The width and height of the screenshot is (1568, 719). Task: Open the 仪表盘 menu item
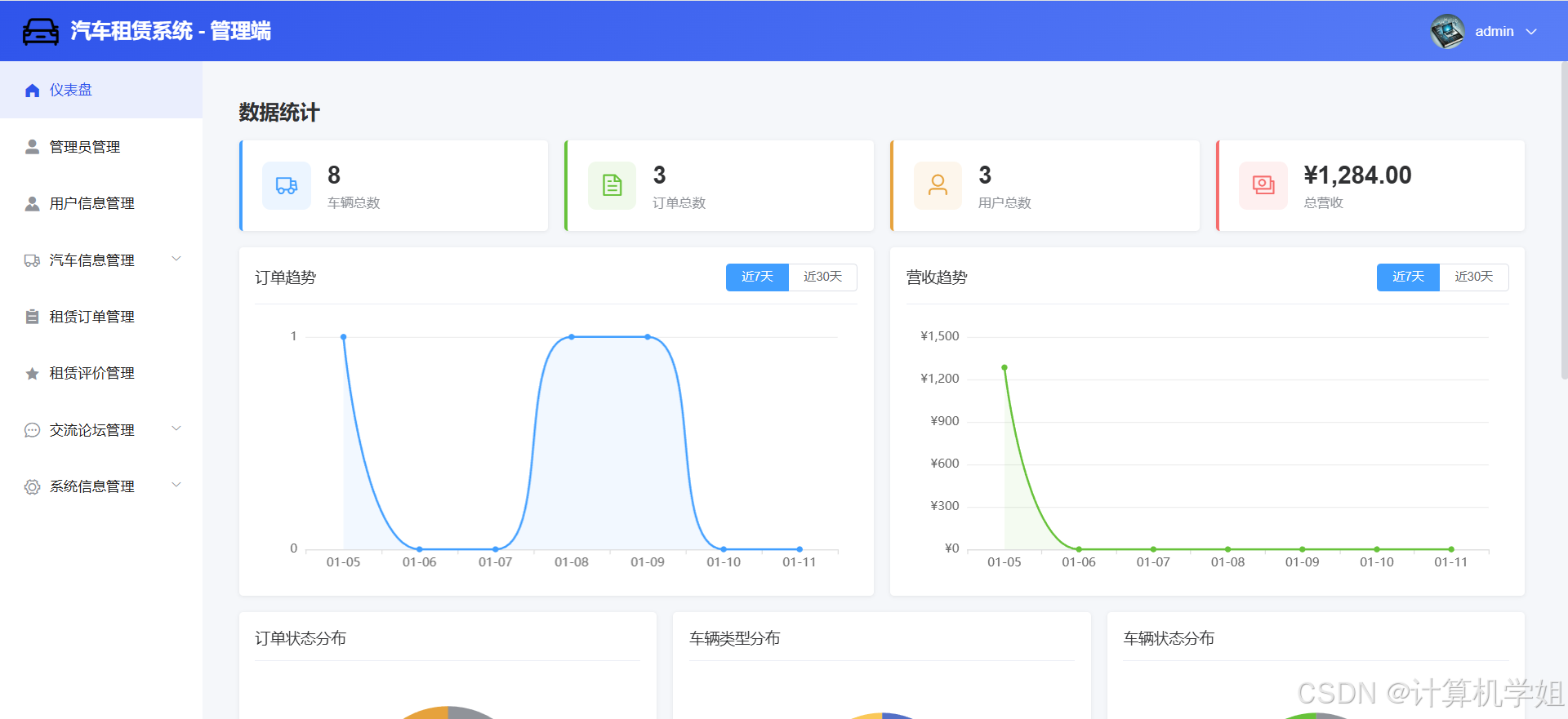[101, 90]
